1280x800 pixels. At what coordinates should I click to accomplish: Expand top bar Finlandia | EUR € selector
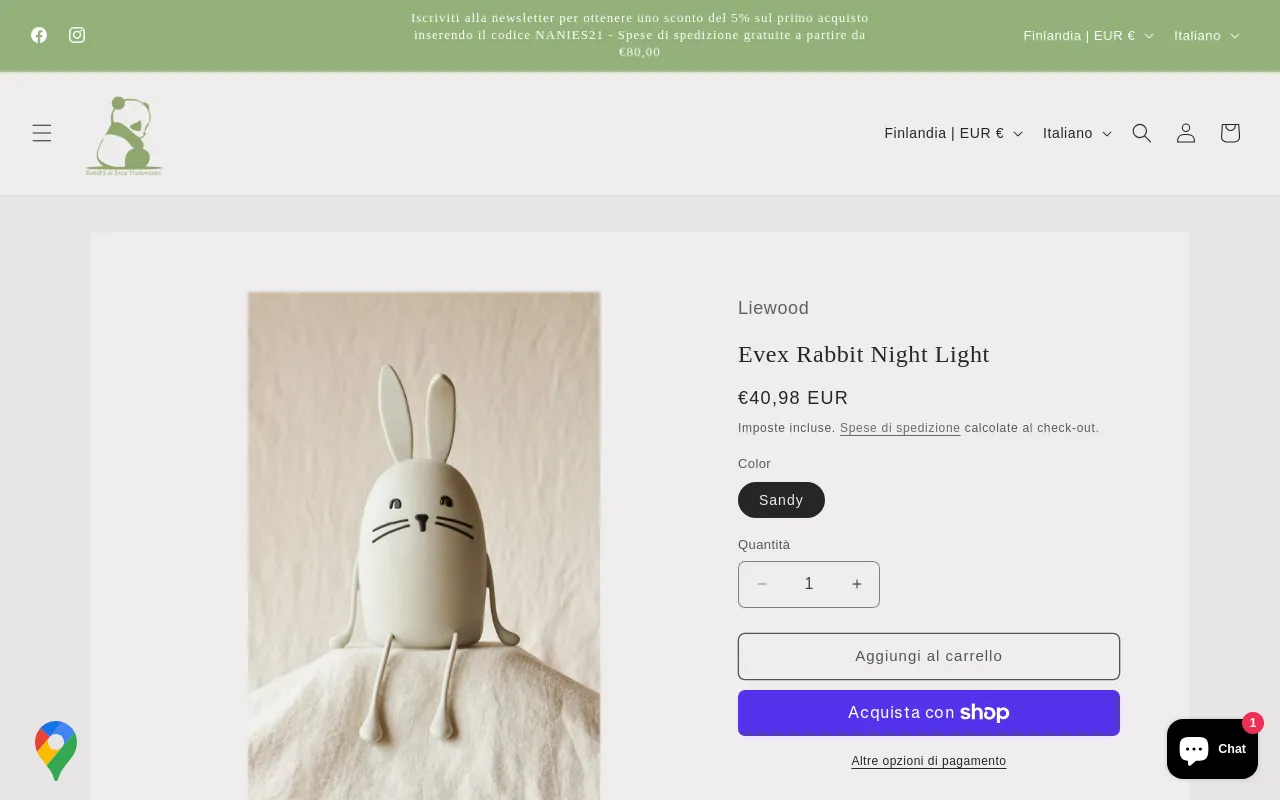pyautogui.click(x=1088, y=35)
